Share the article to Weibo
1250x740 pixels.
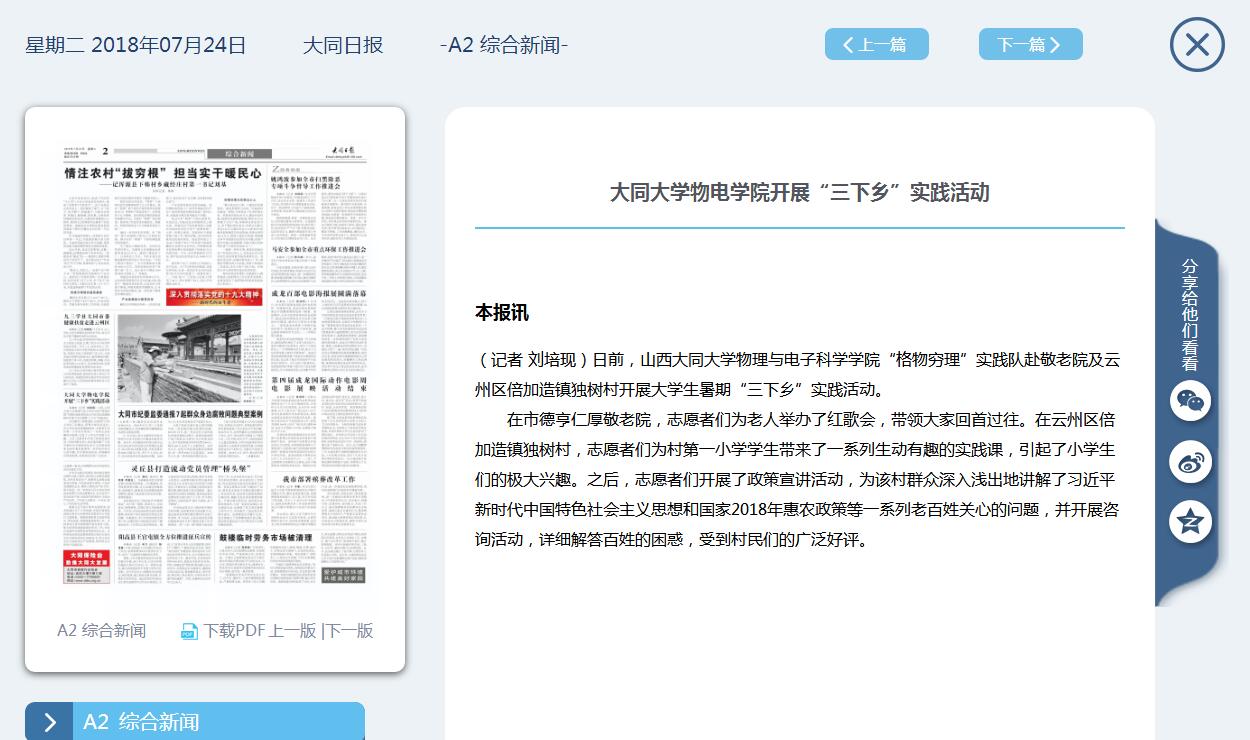[1190, 462]
